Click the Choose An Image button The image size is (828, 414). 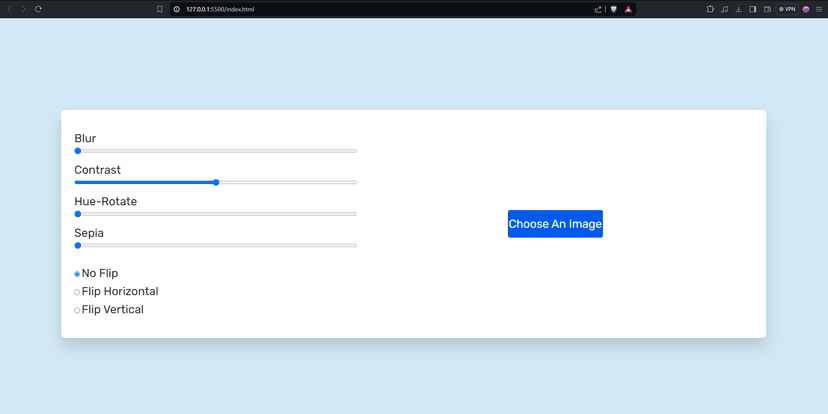click(555, 224)
